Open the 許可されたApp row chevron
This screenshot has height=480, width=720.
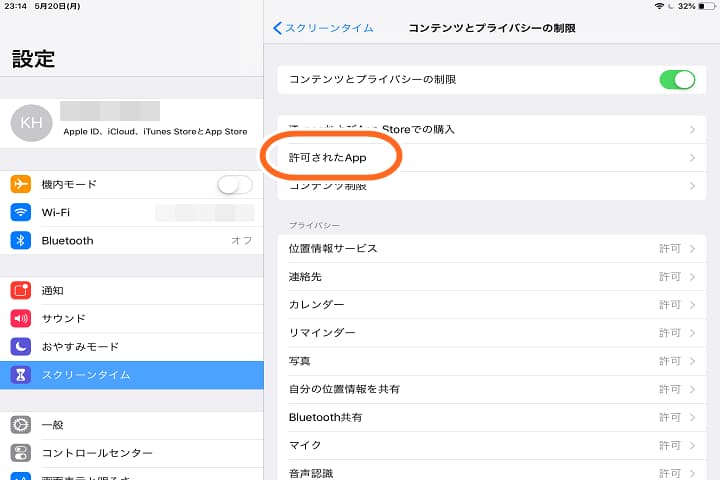click(692, 158)
